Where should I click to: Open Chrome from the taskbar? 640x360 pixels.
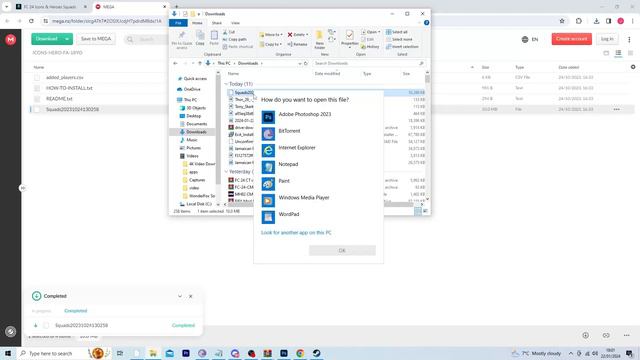pyautogui.click(x=300, y=353)
